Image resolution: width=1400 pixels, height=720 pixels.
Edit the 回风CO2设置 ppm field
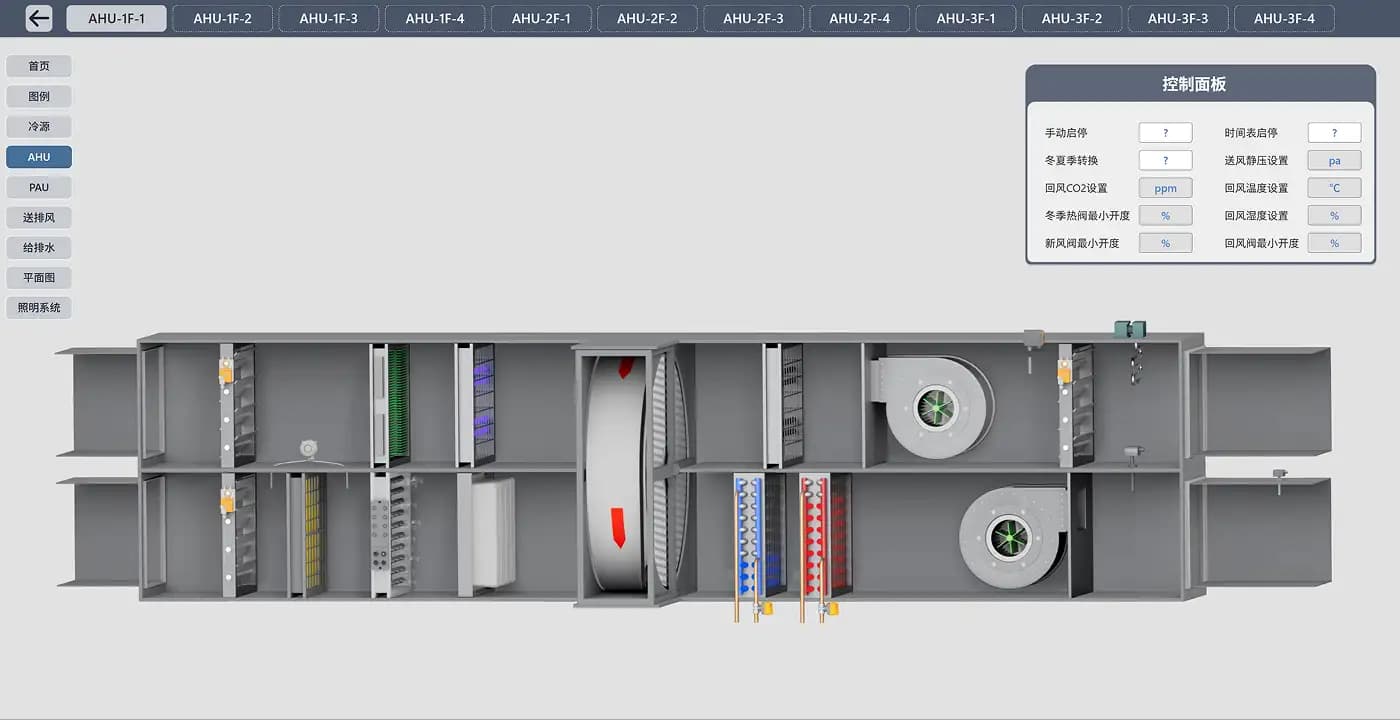[1166, 188]
